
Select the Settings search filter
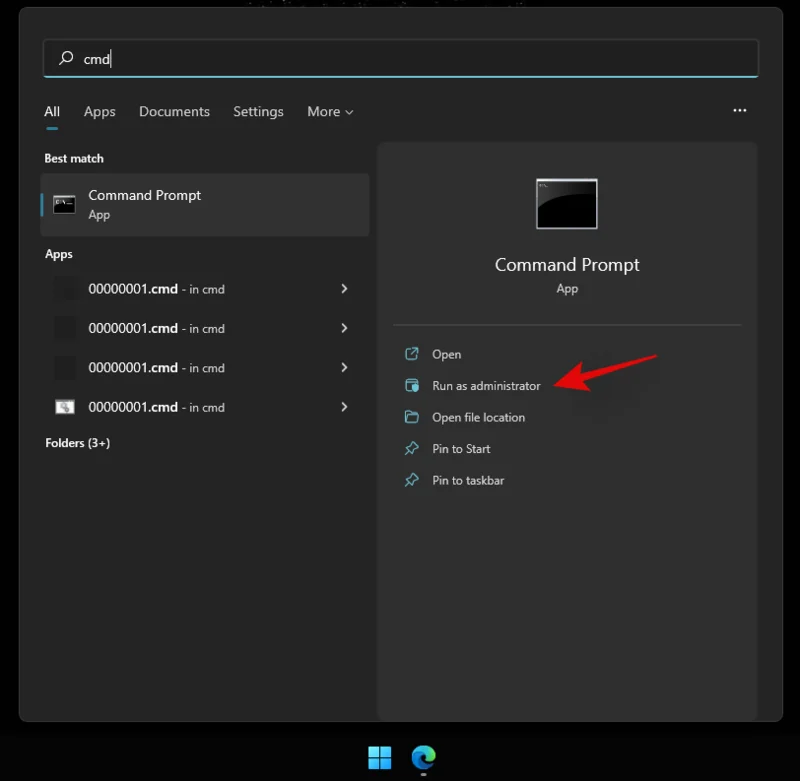point(258,111)
